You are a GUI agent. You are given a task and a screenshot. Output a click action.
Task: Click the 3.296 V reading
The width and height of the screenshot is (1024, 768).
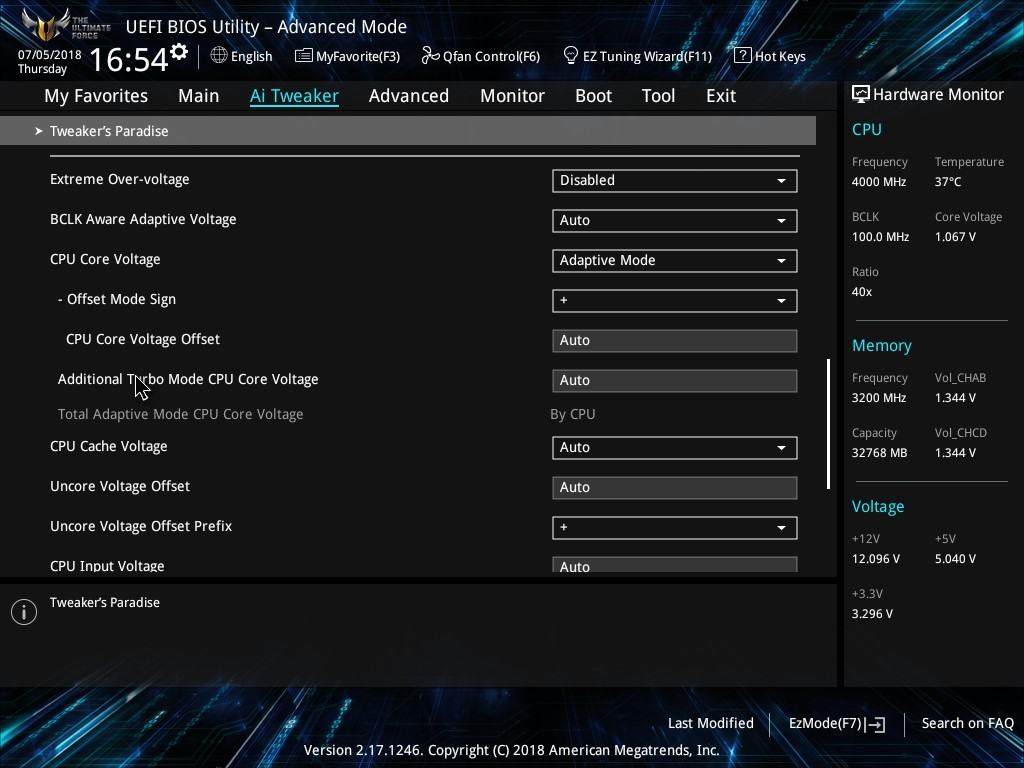point(872,614)
